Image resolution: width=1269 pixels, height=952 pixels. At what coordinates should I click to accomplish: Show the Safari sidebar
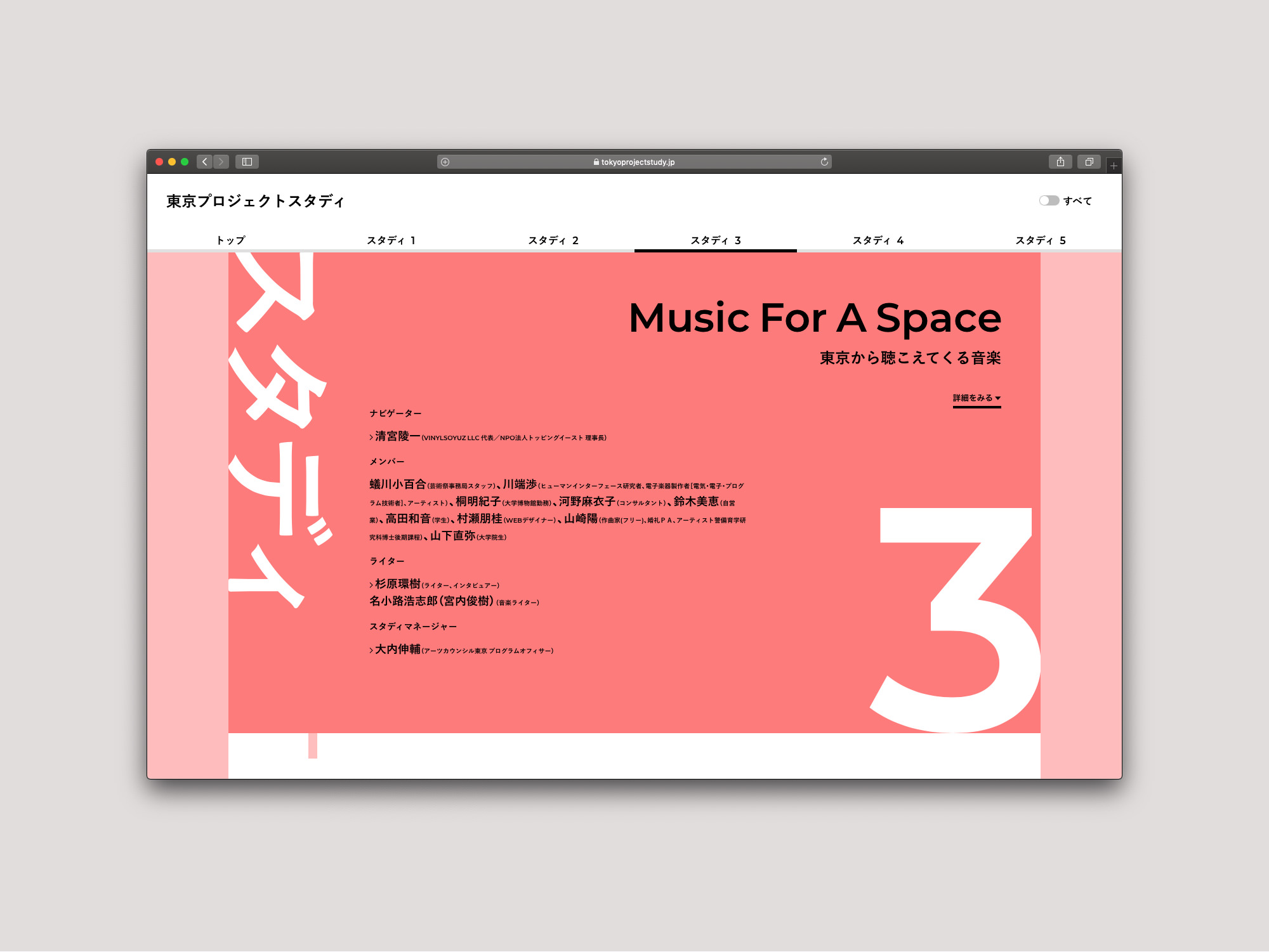pyautogui.click(x=247, y=162)
